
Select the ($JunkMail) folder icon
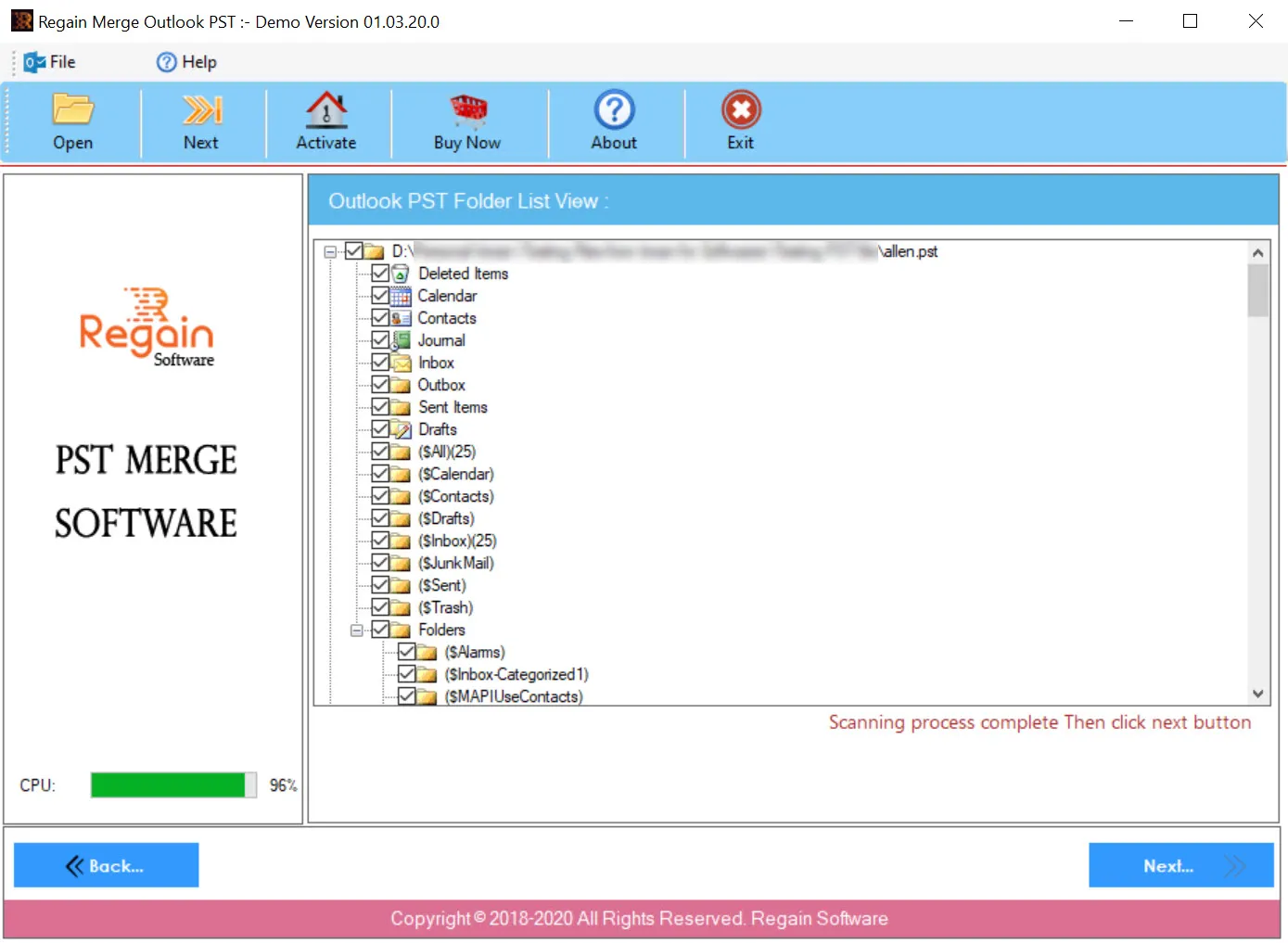(401, 563)
